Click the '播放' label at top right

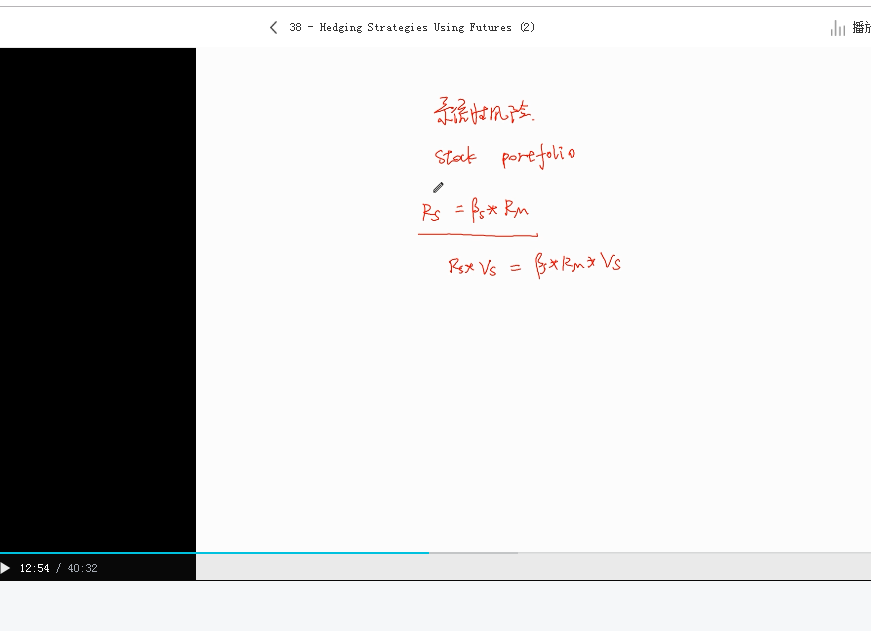[861, 28]
